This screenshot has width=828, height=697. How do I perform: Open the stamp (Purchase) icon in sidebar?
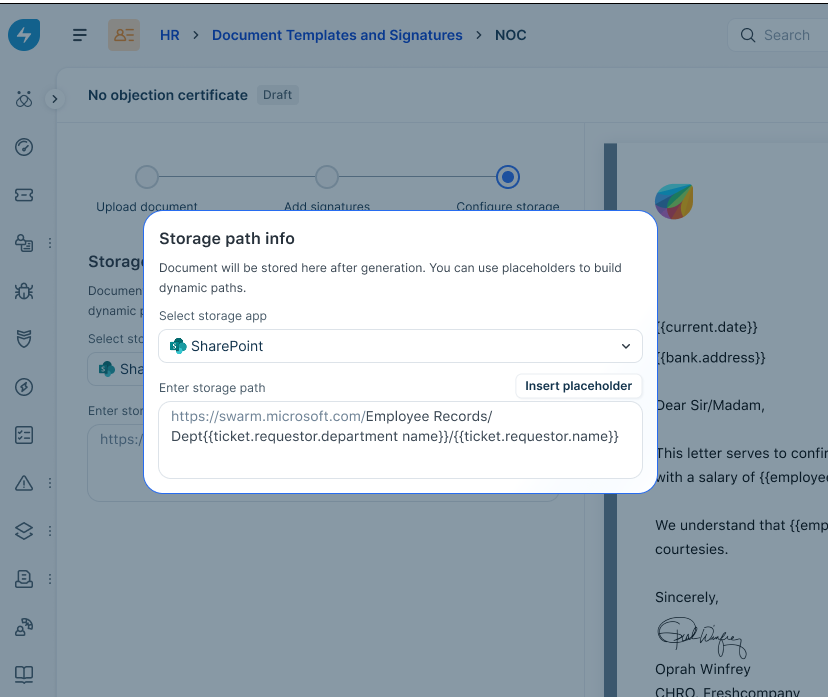24,579
